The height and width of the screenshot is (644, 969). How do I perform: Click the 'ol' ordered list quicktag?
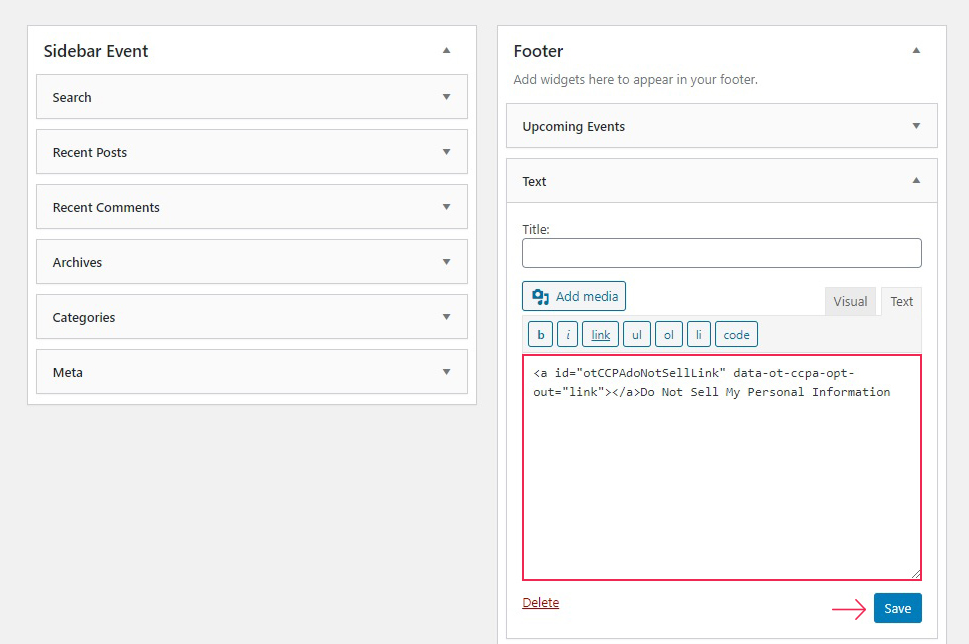pyautogui.click(x=669, y=334)
